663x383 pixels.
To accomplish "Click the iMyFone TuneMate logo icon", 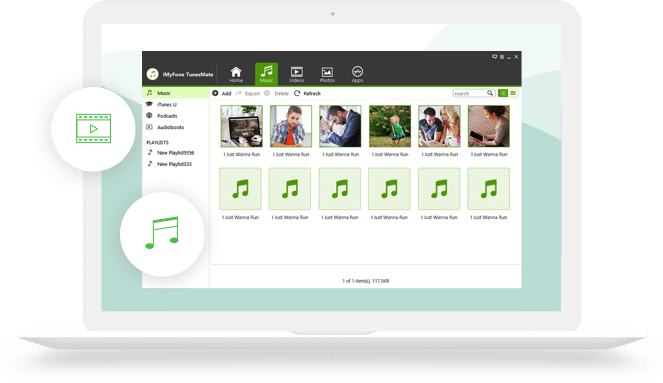I will pos(152,74).
